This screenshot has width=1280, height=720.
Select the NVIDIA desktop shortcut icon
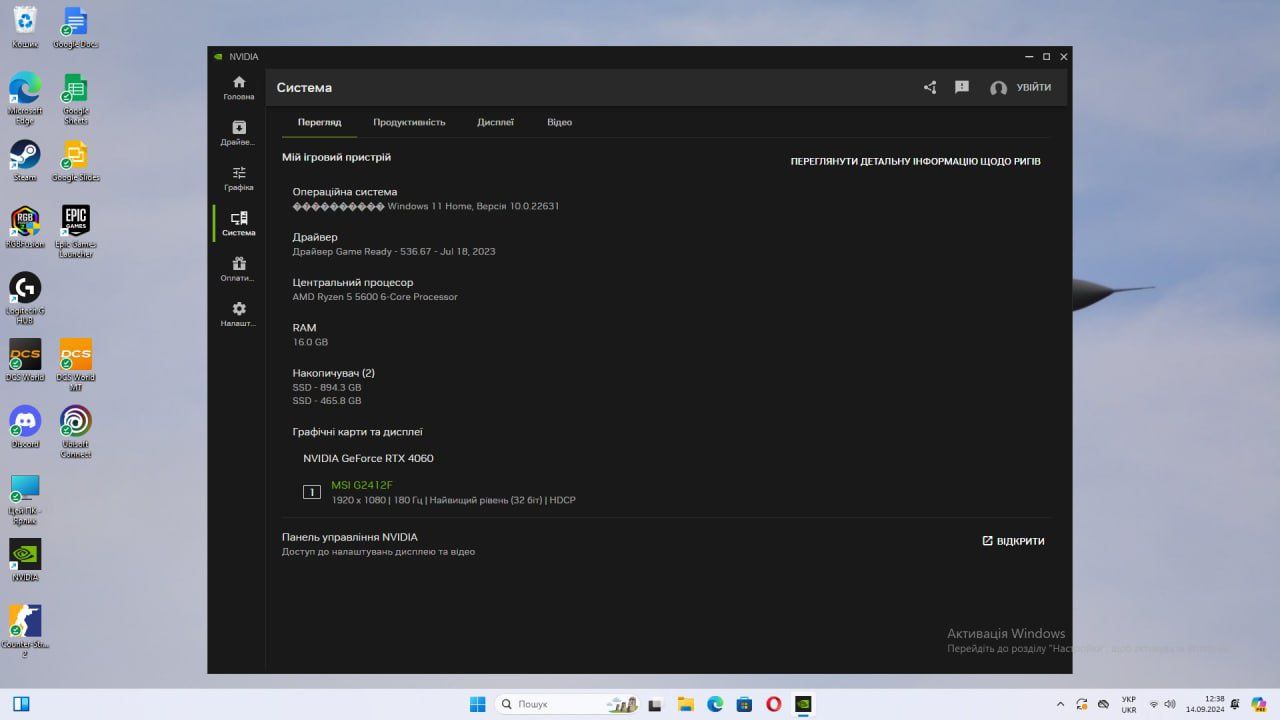(x=25, y=560)
